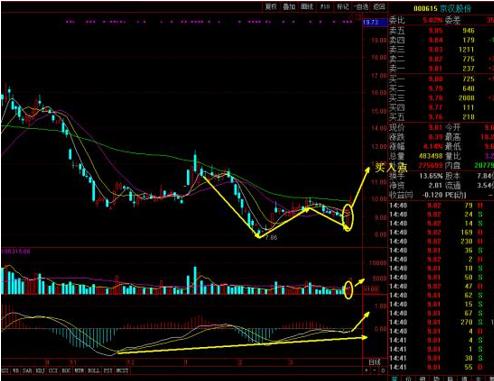
Task: Select the SAR indicator tab
Action: point(28,371)
